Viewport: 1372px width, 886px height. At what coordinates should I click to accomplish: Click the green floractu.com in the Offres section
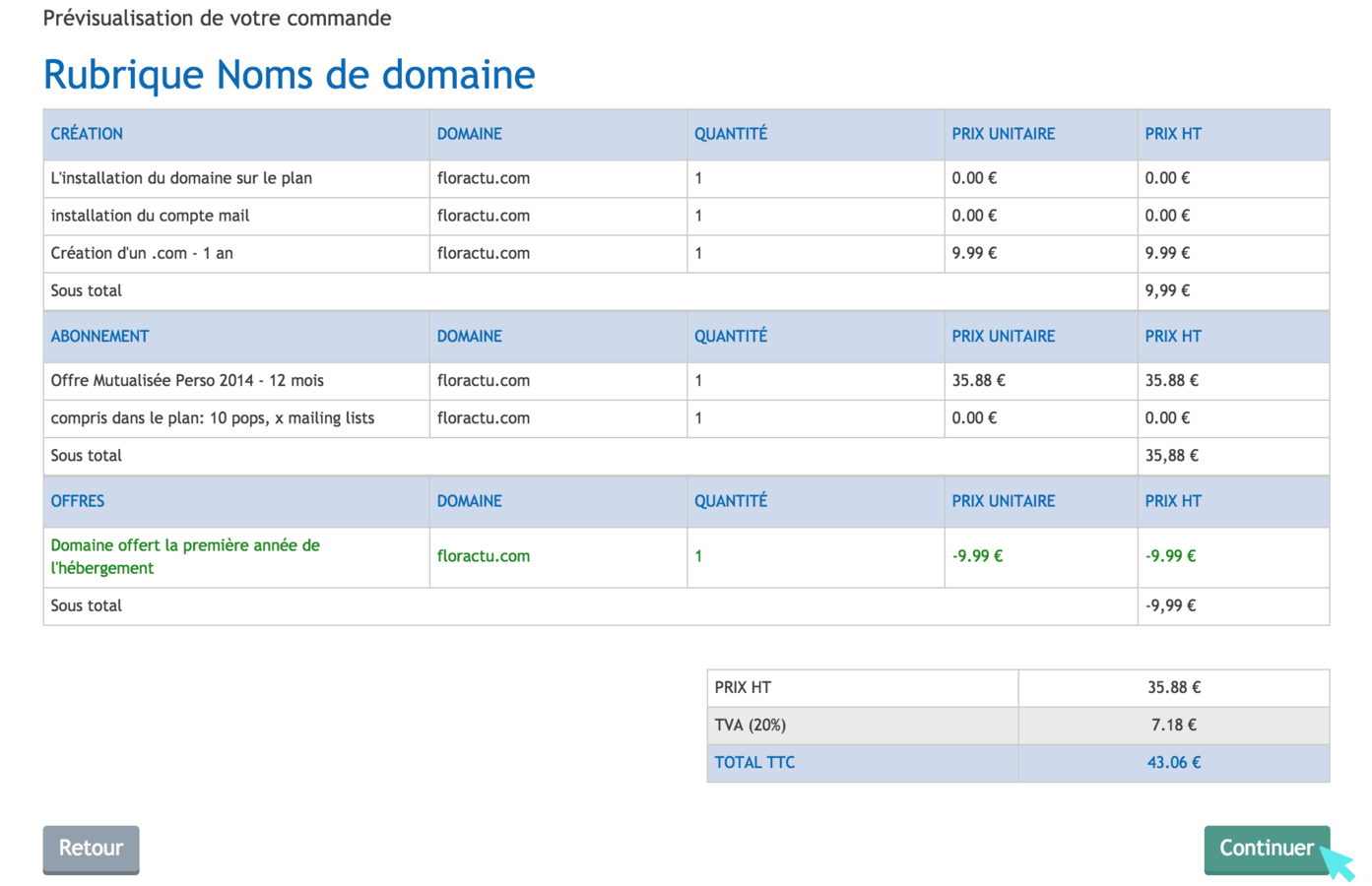[484, 556]
